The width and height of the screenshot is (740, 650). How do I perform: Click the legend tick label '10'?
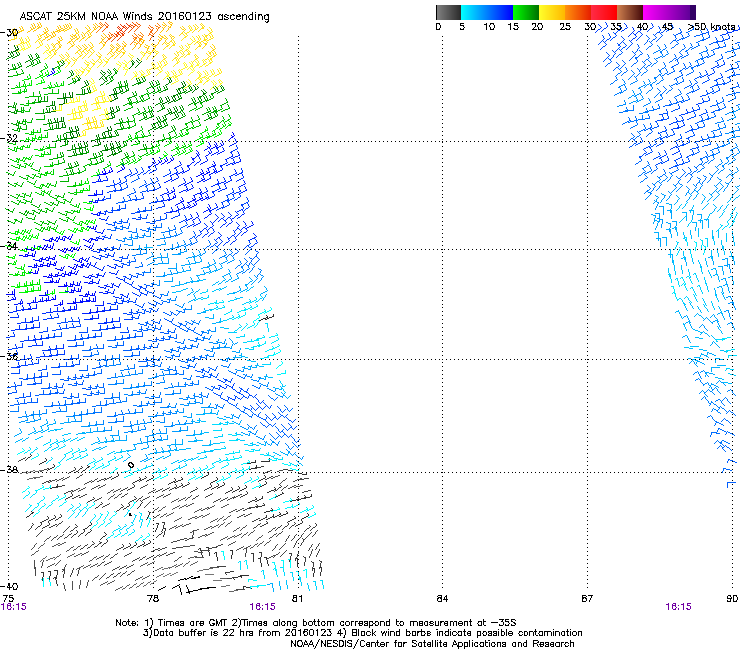click(x=489, y=27)
